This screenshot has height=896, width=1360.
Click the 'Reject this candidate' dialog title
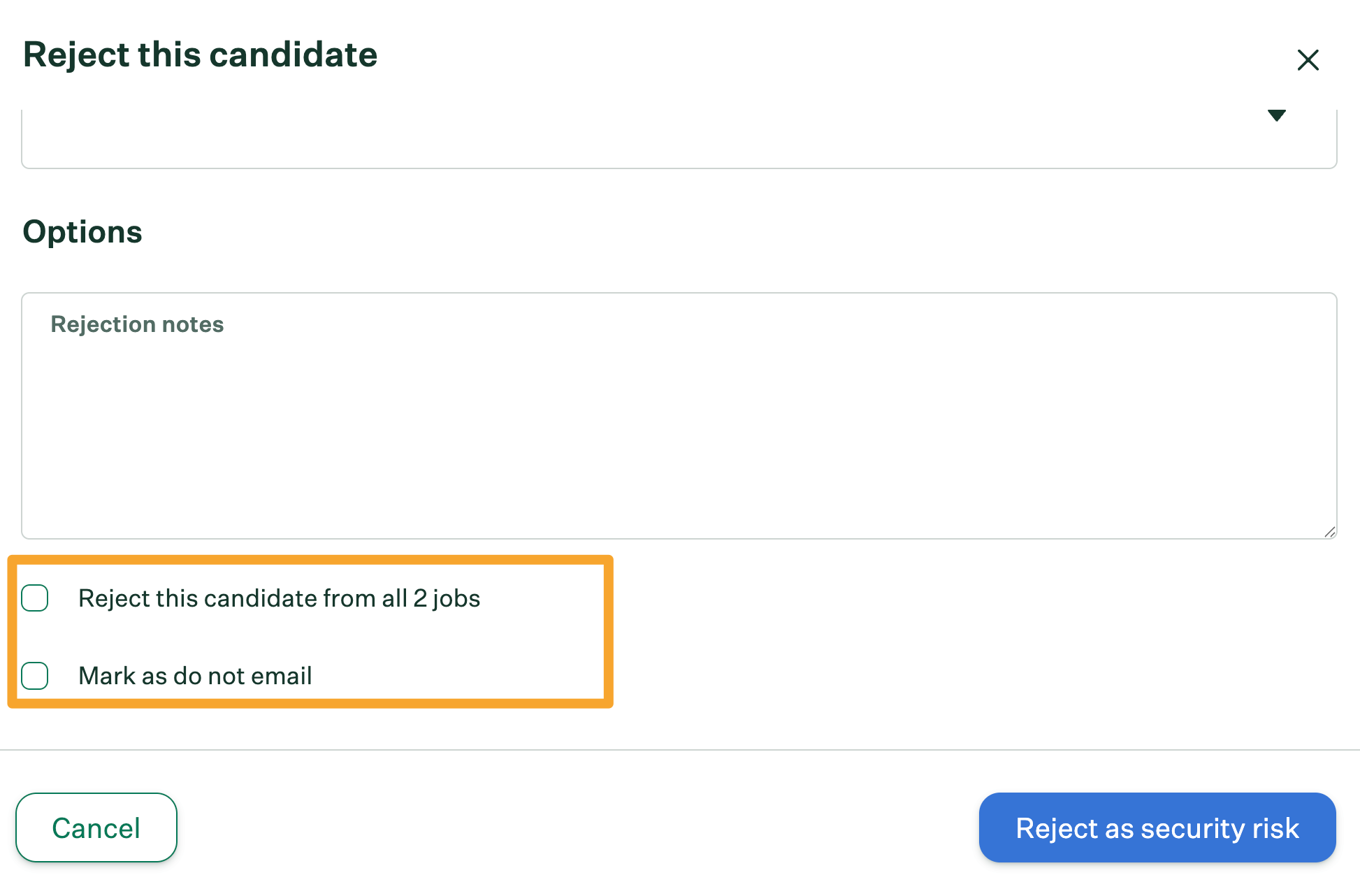coord(200,55)
